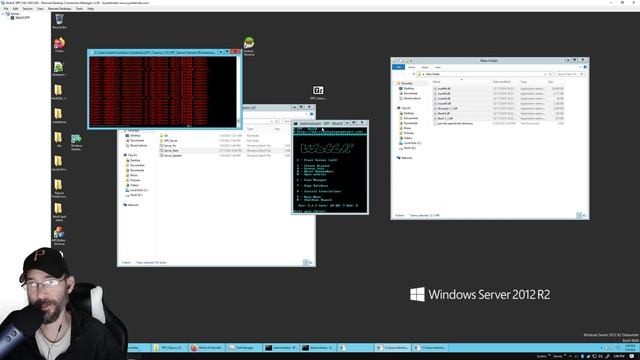Open the Remote Desktops menu
This screenshot has width=640, height=360.
click(60, 8)
